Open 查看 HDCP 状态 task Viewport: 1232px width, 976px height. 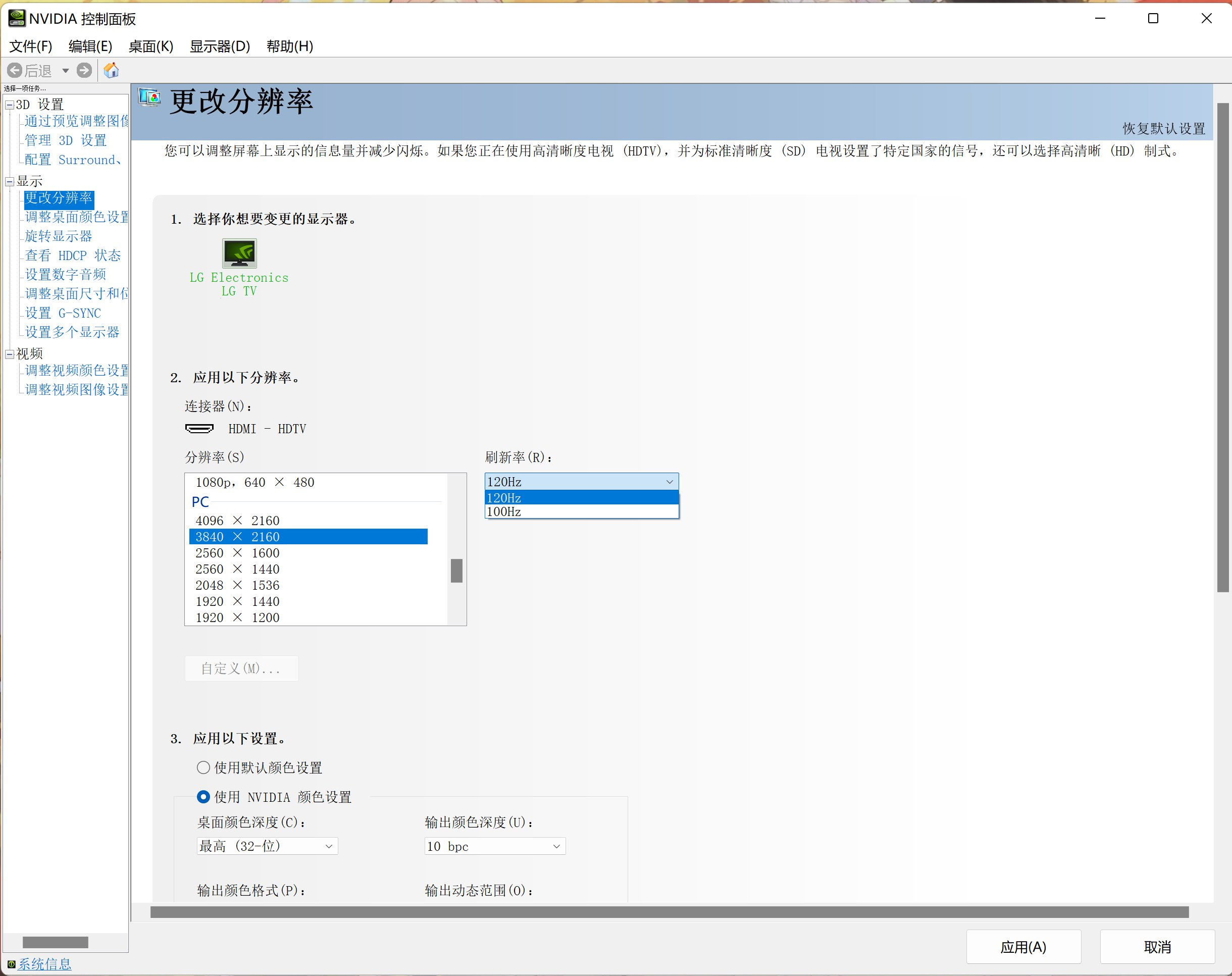(73, 255)
